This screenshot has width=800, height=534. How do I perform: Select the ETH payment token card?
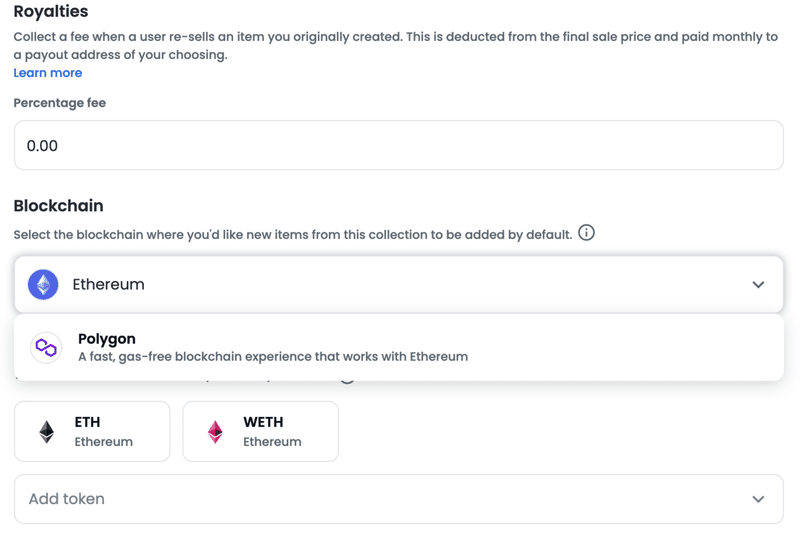click(x=92, y=431)
